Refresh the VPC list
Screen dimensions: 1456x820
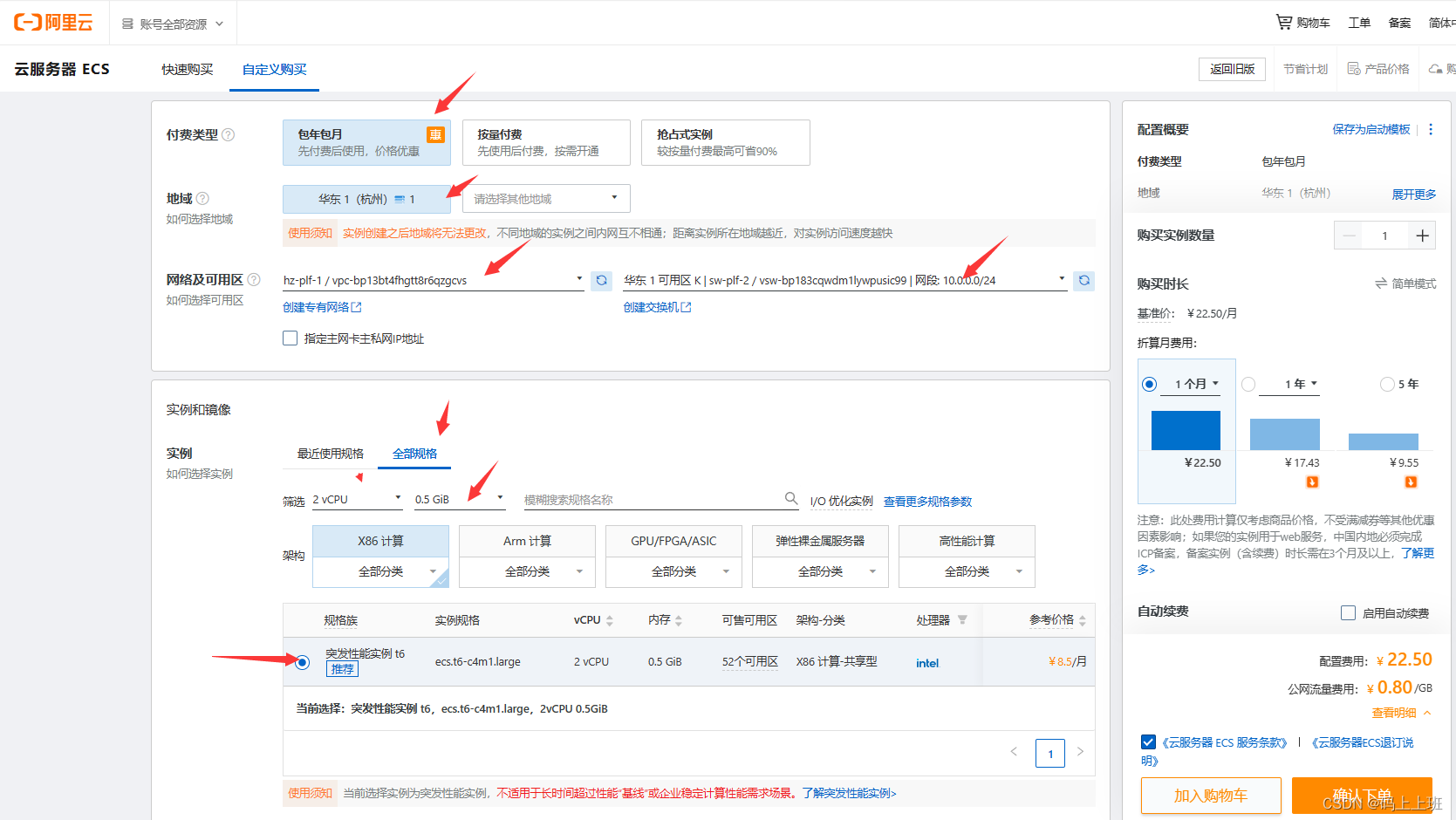[601, 280]
